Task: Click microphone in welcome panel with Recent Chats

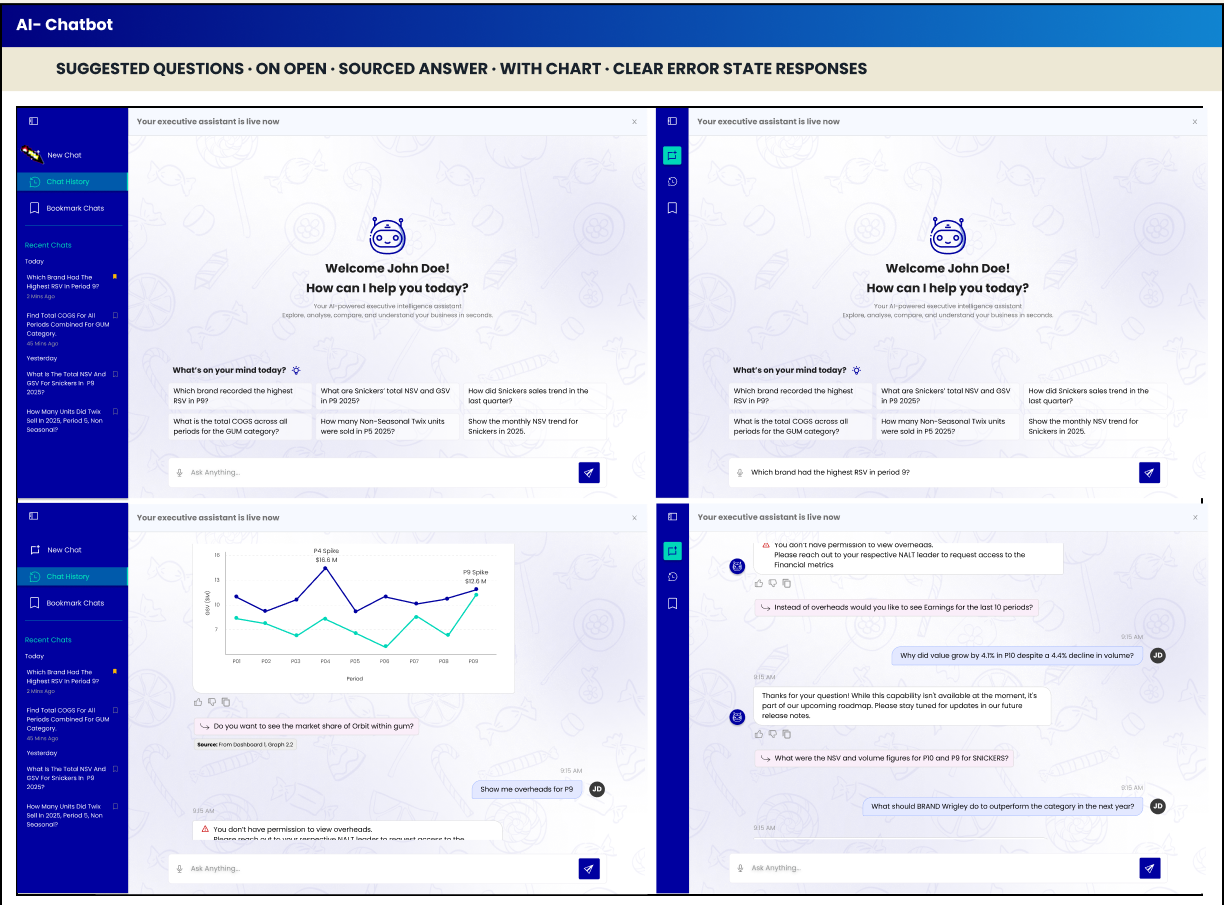Action: click(x=180, y=473)
